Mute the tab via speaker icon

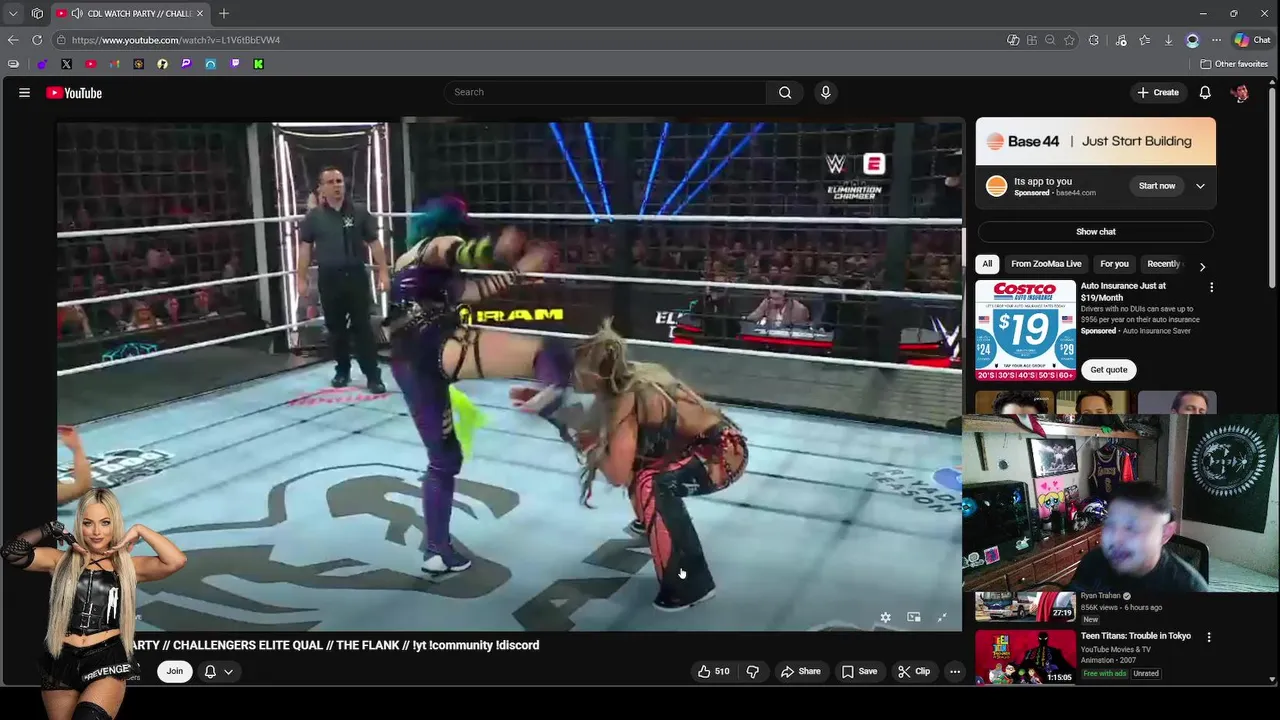point(77,13)
